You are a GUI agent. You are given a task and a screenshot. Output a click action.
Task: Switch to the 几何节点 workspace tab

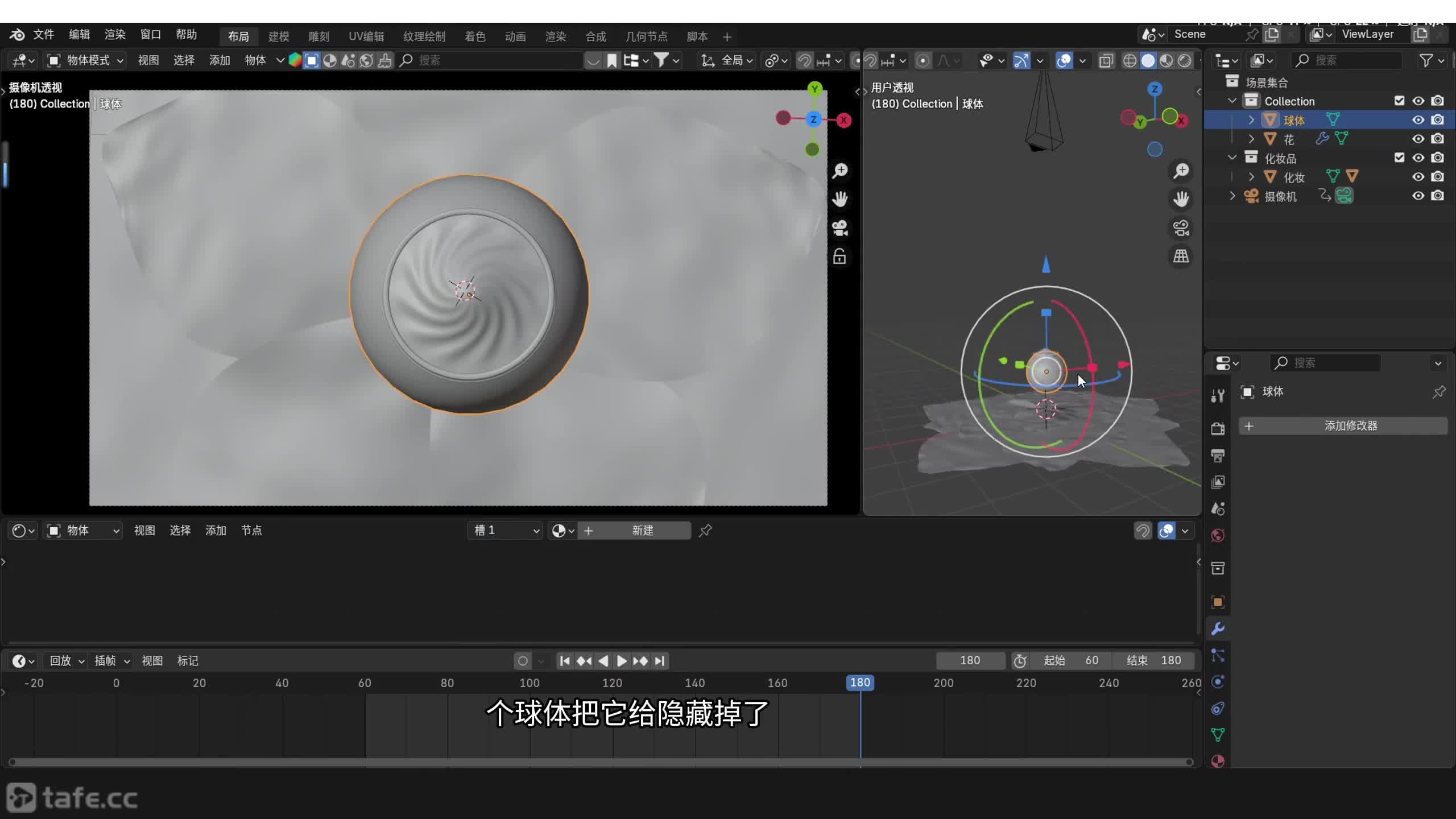click(x=646, y=37)
